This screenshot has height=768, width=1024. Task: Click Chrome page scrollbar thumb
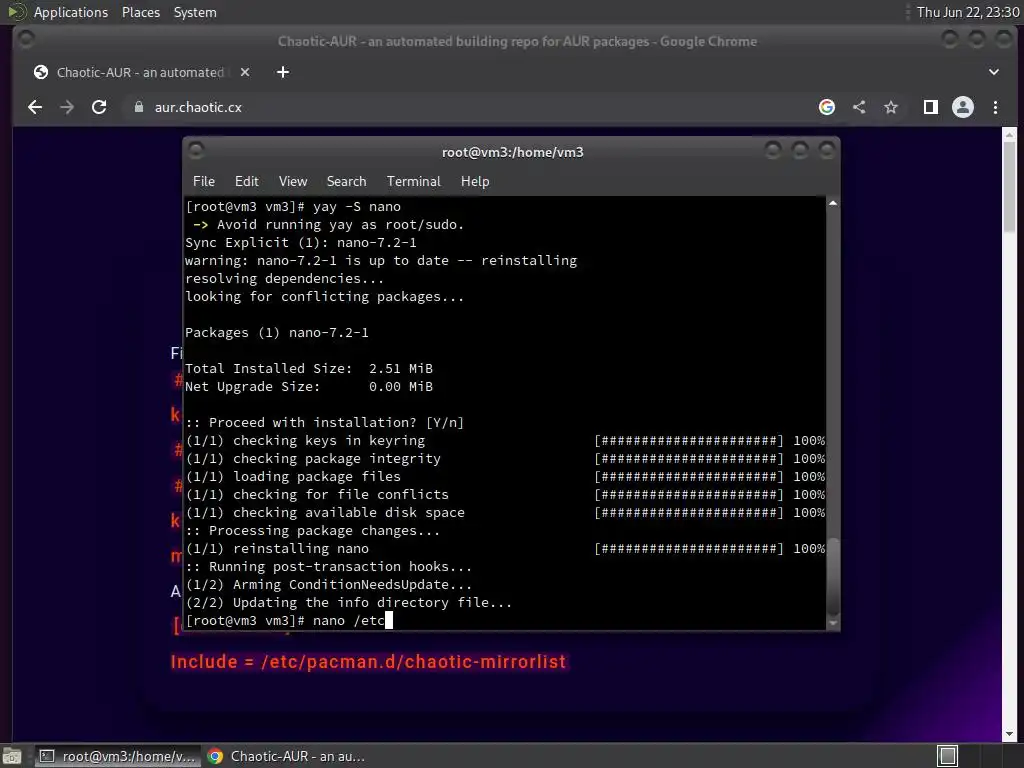pos(1010,186)
